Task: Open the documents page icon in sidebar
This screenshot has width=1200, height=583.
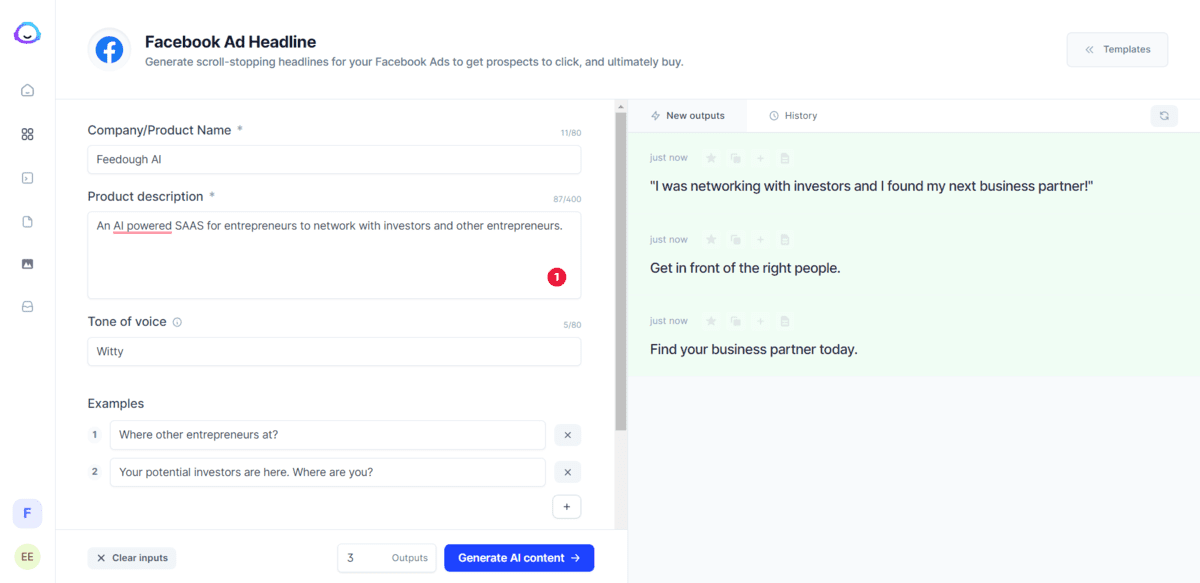Action: coord(27,221)
